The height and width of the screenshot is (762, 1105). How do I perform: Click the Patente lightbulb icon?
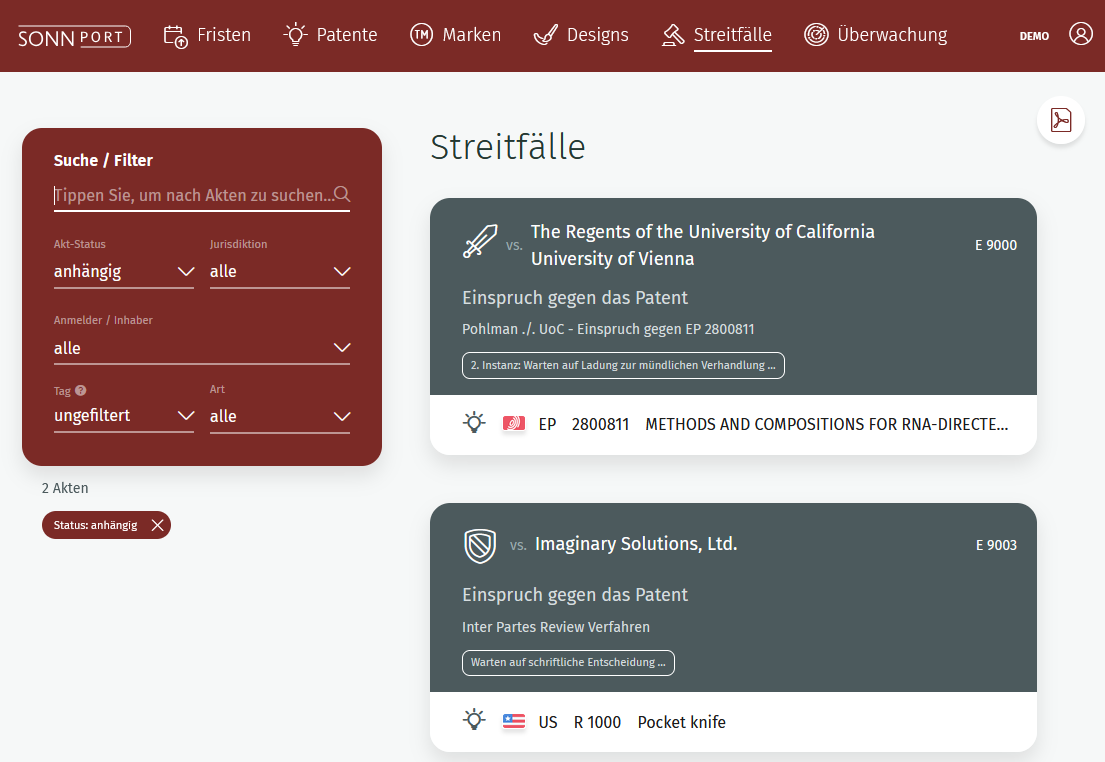[x=295, y=35]
